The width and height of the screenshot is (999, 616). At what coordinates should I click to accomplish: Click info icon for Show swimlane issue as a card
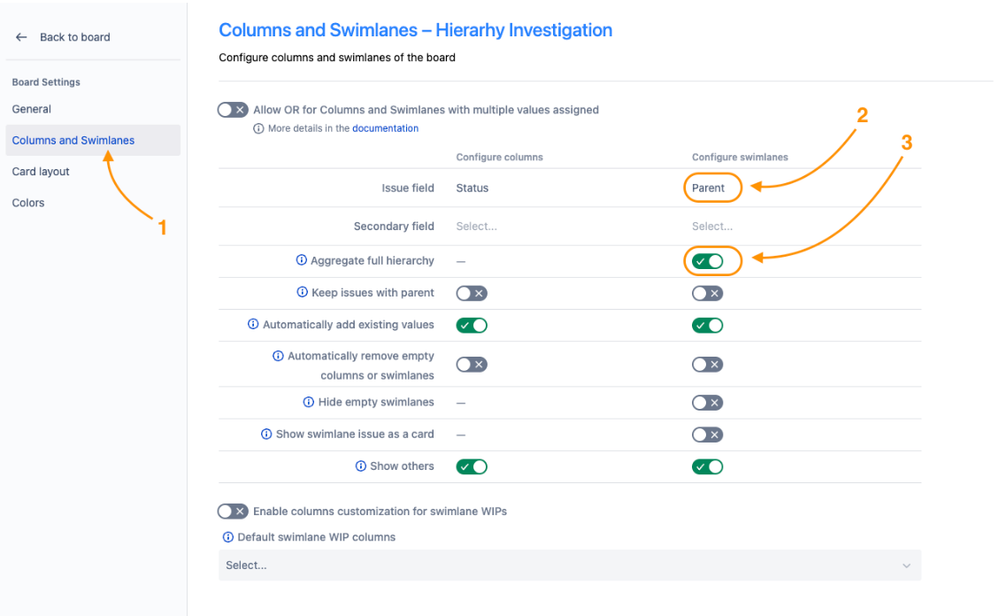click(266, 434)
